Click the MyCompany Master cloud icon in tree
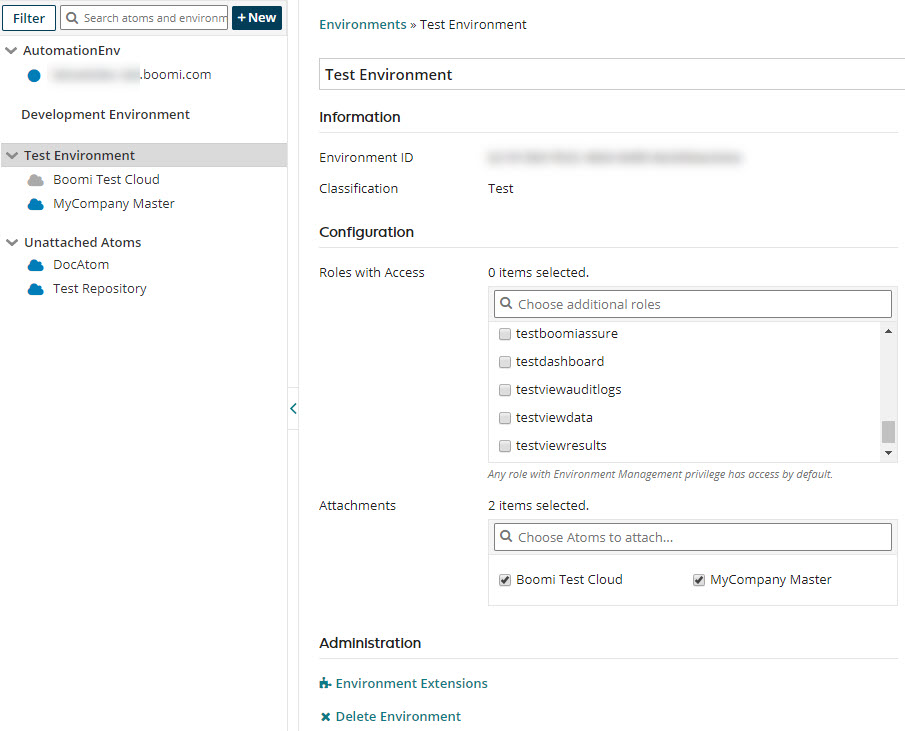 coord(35,204)
